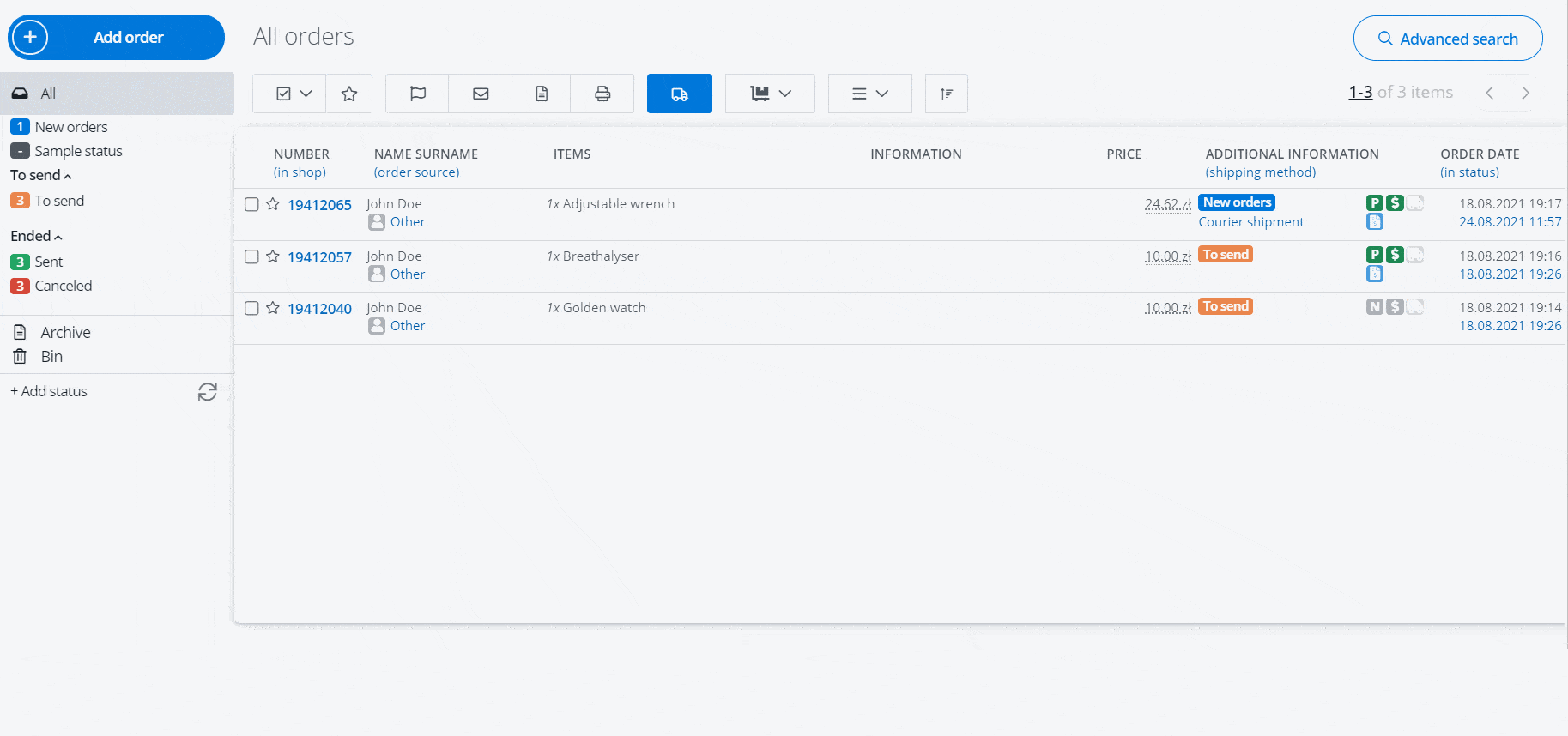1568x736 pixels.
Task: Click Other source for order 19412040
Action: [x=408, y=326]
